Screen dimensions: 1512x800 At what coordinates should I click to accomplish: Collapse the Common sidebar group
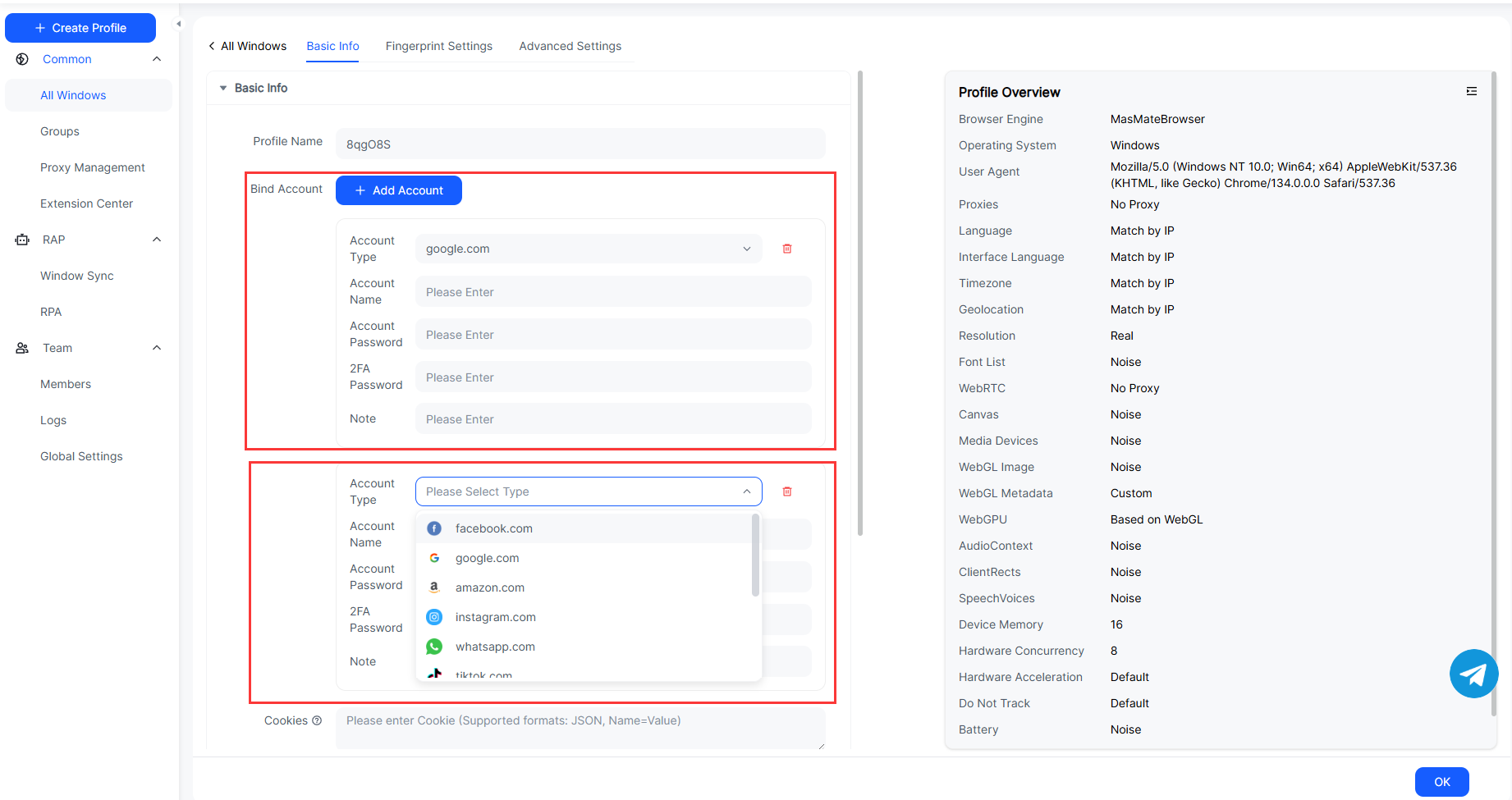click(x=157, y=59)
